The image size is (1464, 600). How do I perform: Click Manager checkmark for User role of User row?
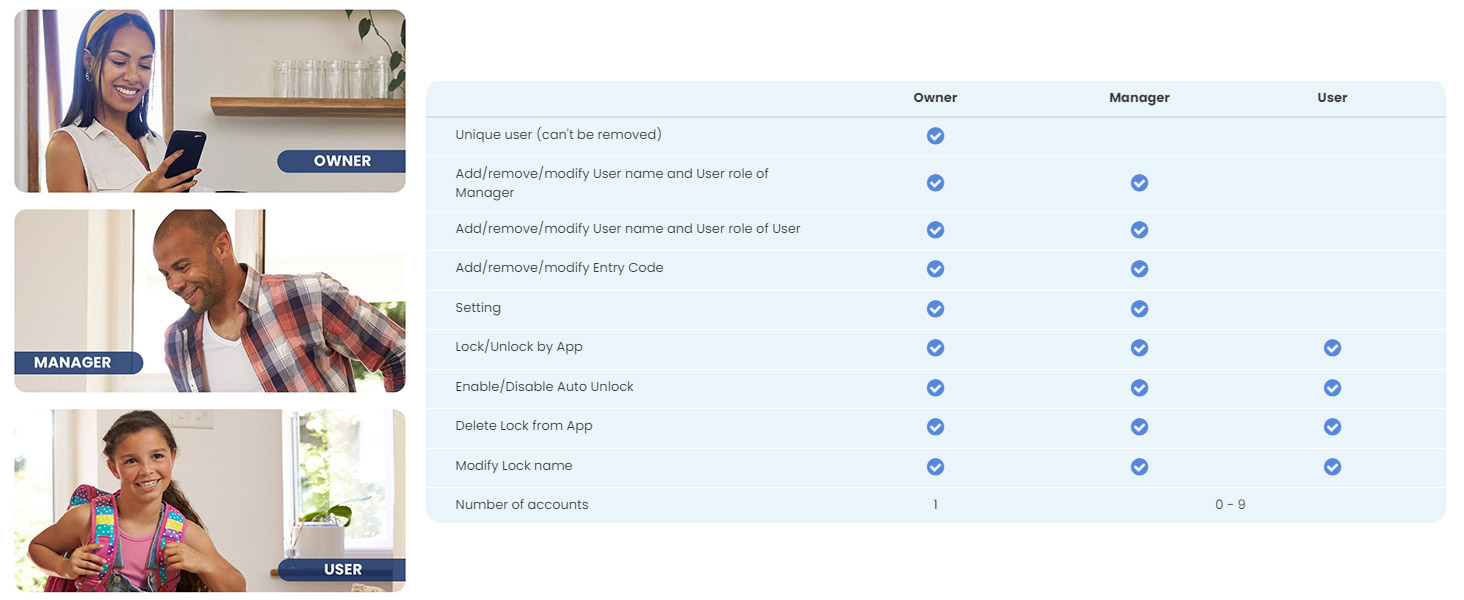[1139, 230]
